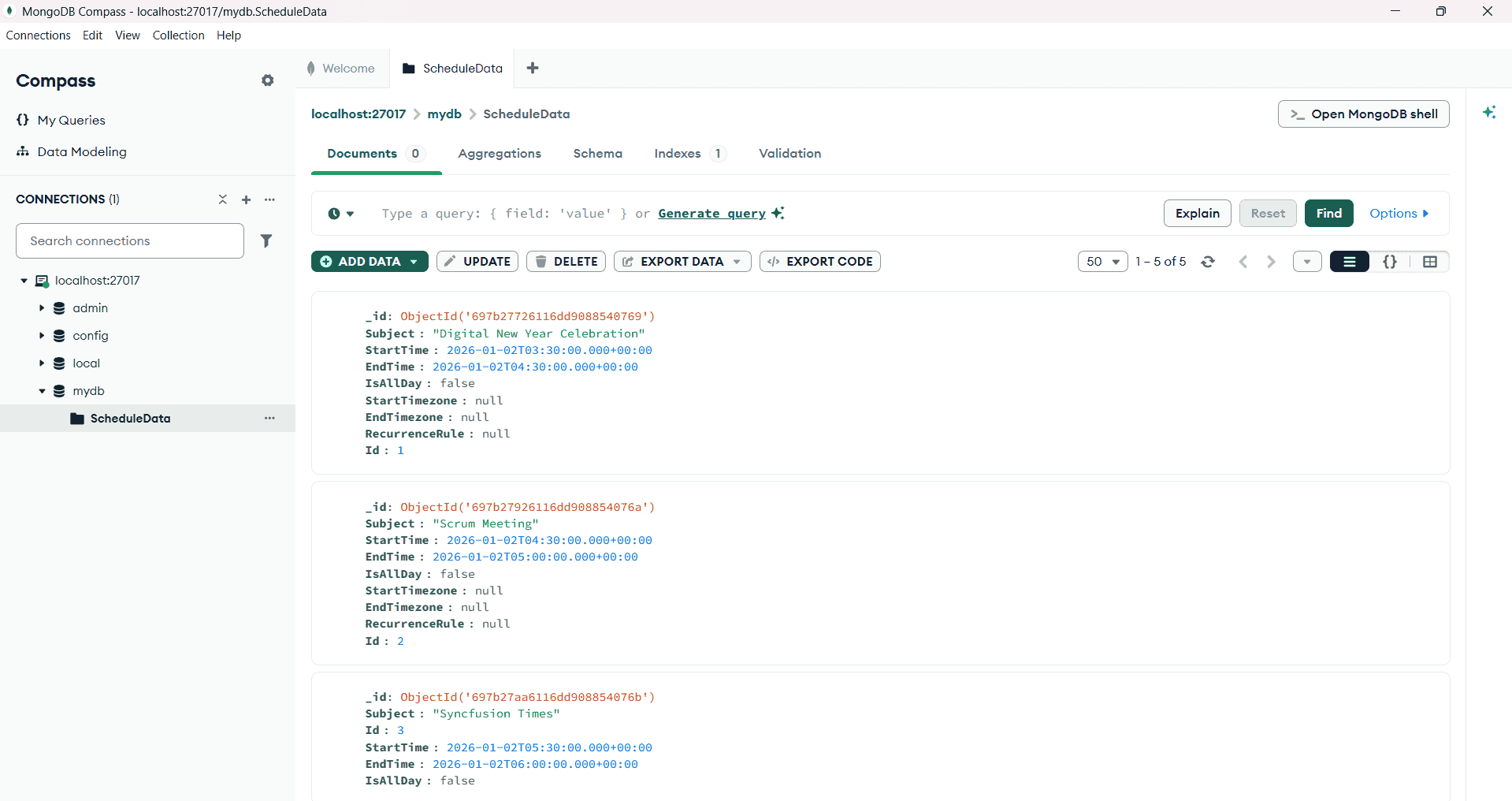Image resolution: width=1512 pixels, height=801 pixels.
Task: Go to next page of documents
Action: point(1271,261)
